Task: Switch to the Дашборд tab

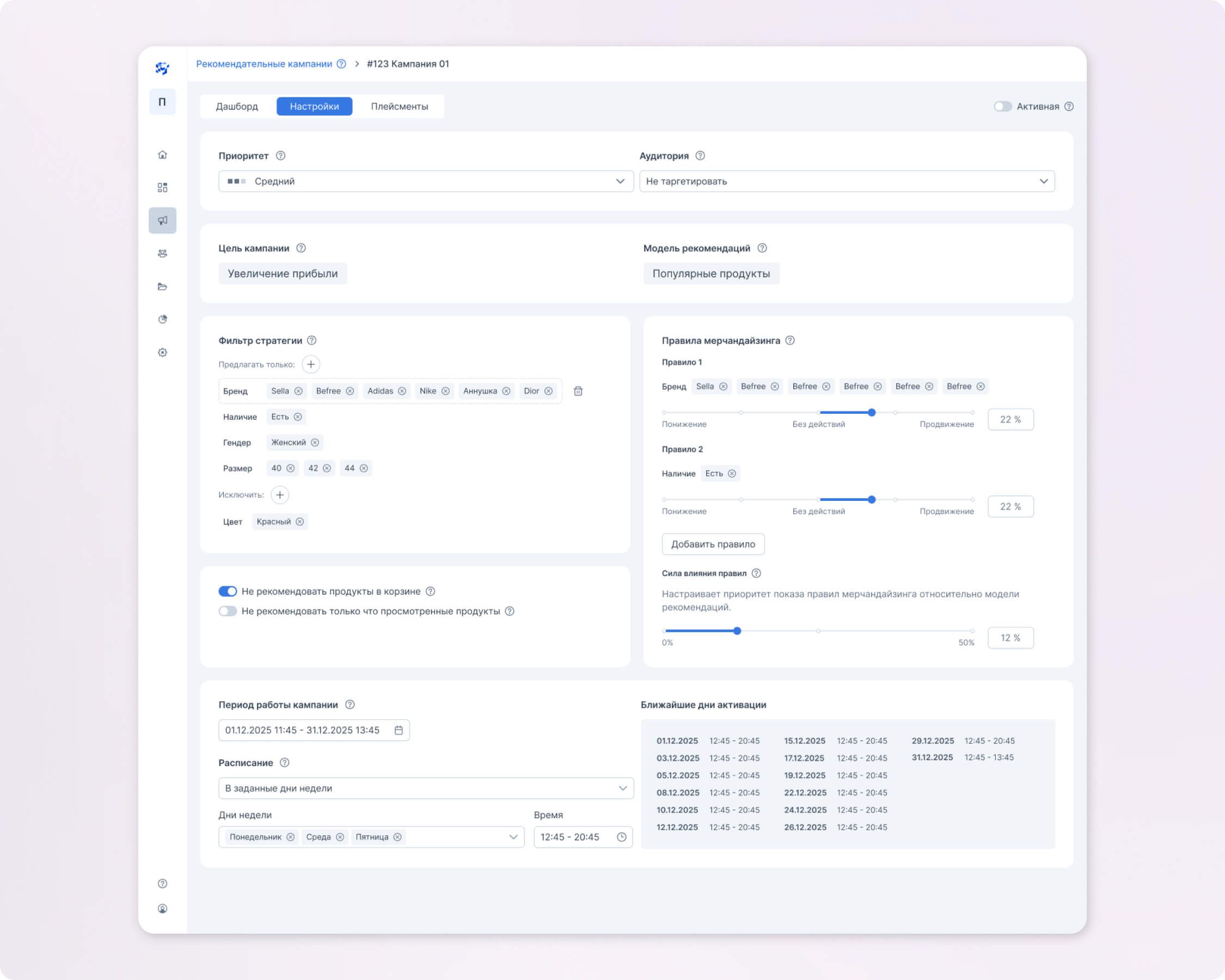Action: 237,106
